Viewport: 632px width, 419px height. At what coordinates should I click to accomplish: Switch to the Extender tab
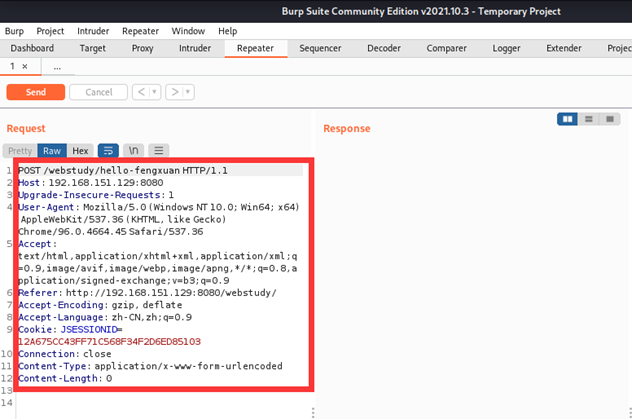click(x=563, y=48)
